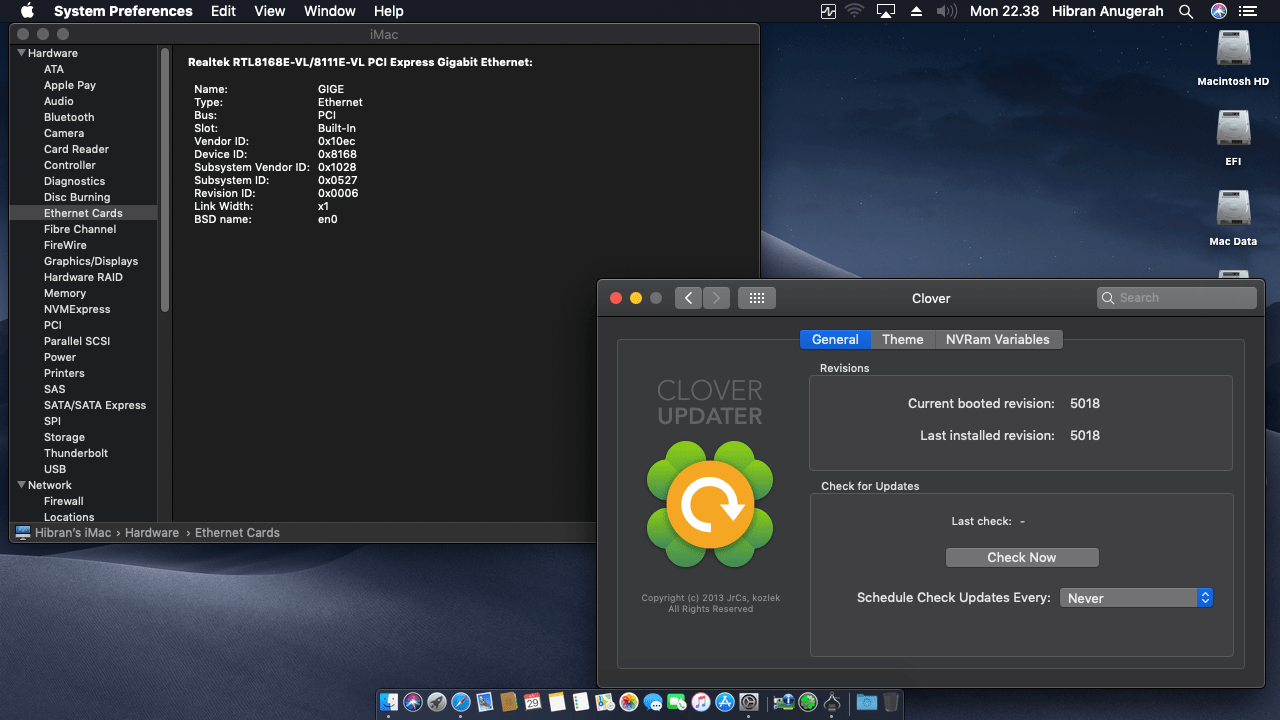Open Schedule Check Updates dropdown
The height and width of the screenshot is (720, 1280).
pyautogui.click(x=1136, y=598)
